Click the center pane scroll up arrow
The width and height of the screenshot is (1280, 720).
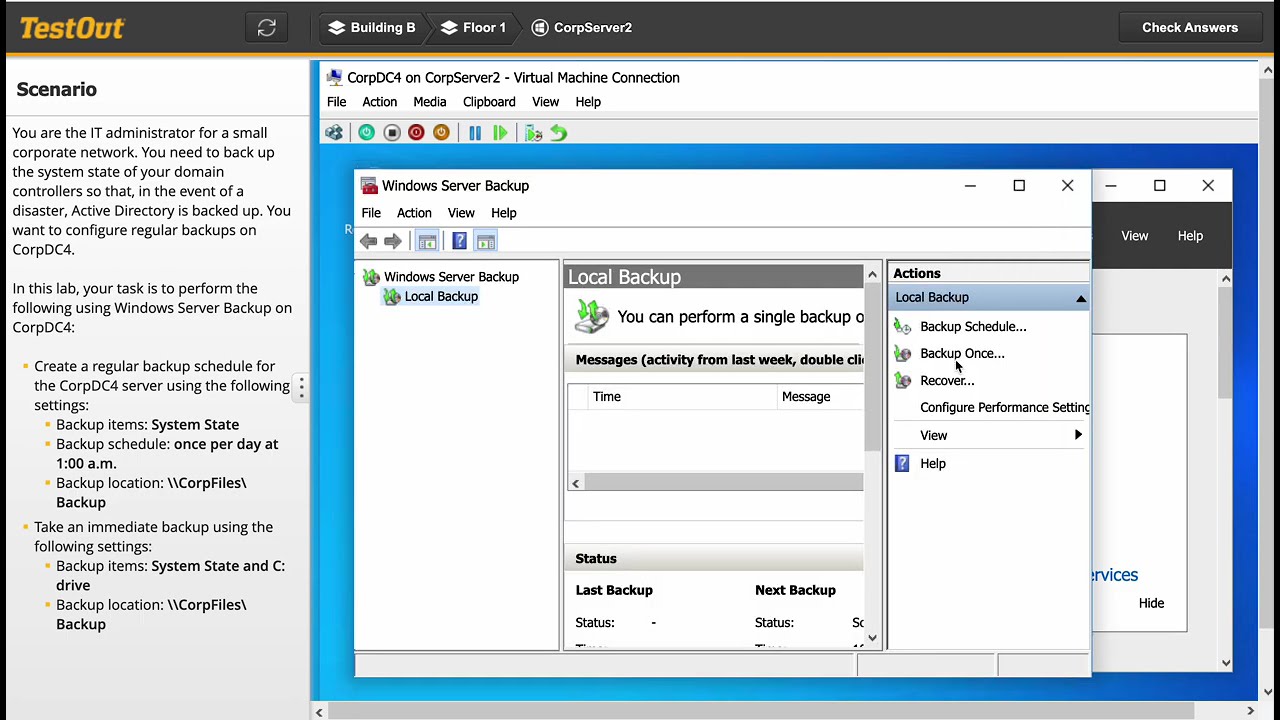click(x=872, y=274)
